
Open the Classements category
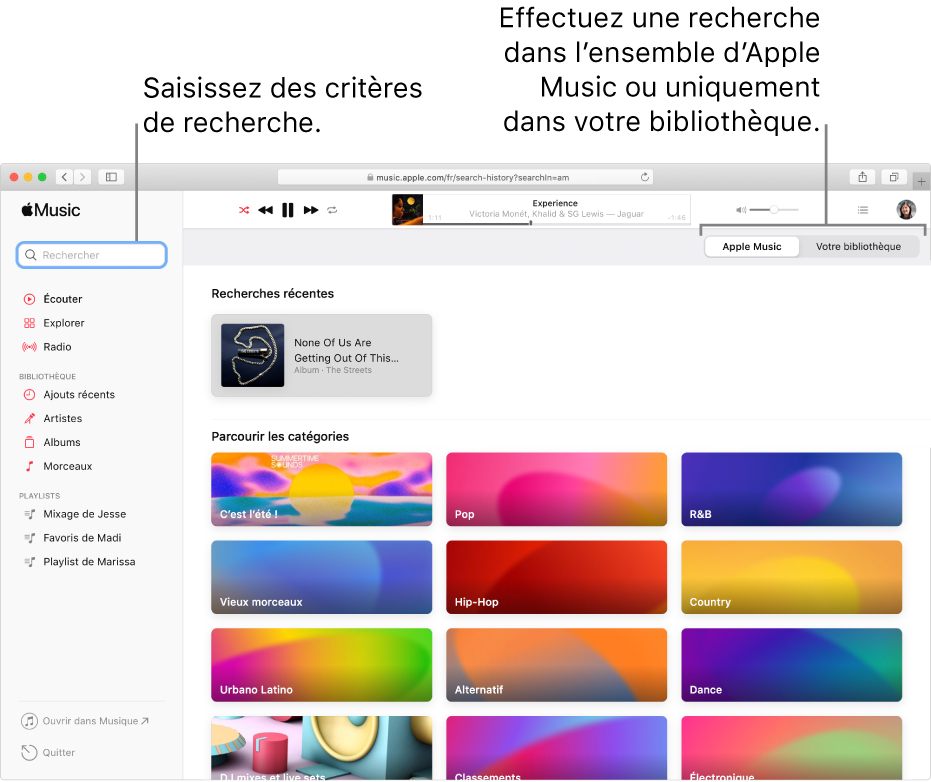click(556, 748)
